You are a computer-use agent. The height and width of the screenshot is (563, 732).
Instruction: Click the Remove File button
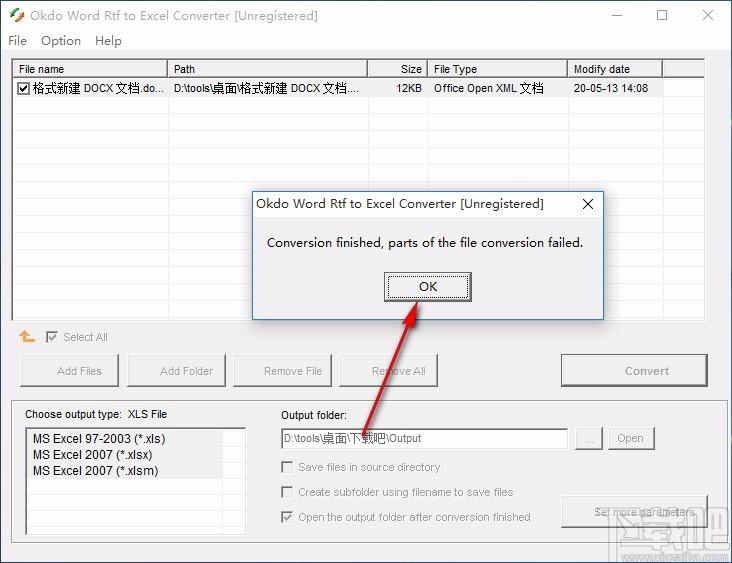282,371
